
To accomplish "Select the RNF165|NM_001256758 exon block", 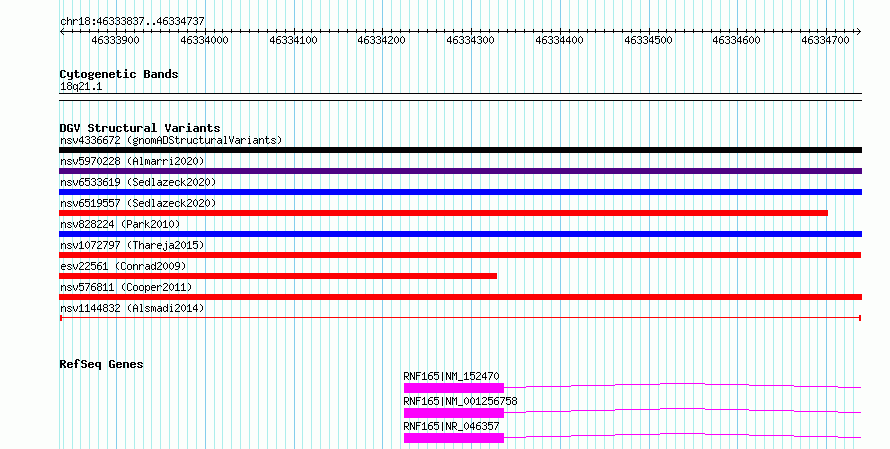I will [454, 413].
